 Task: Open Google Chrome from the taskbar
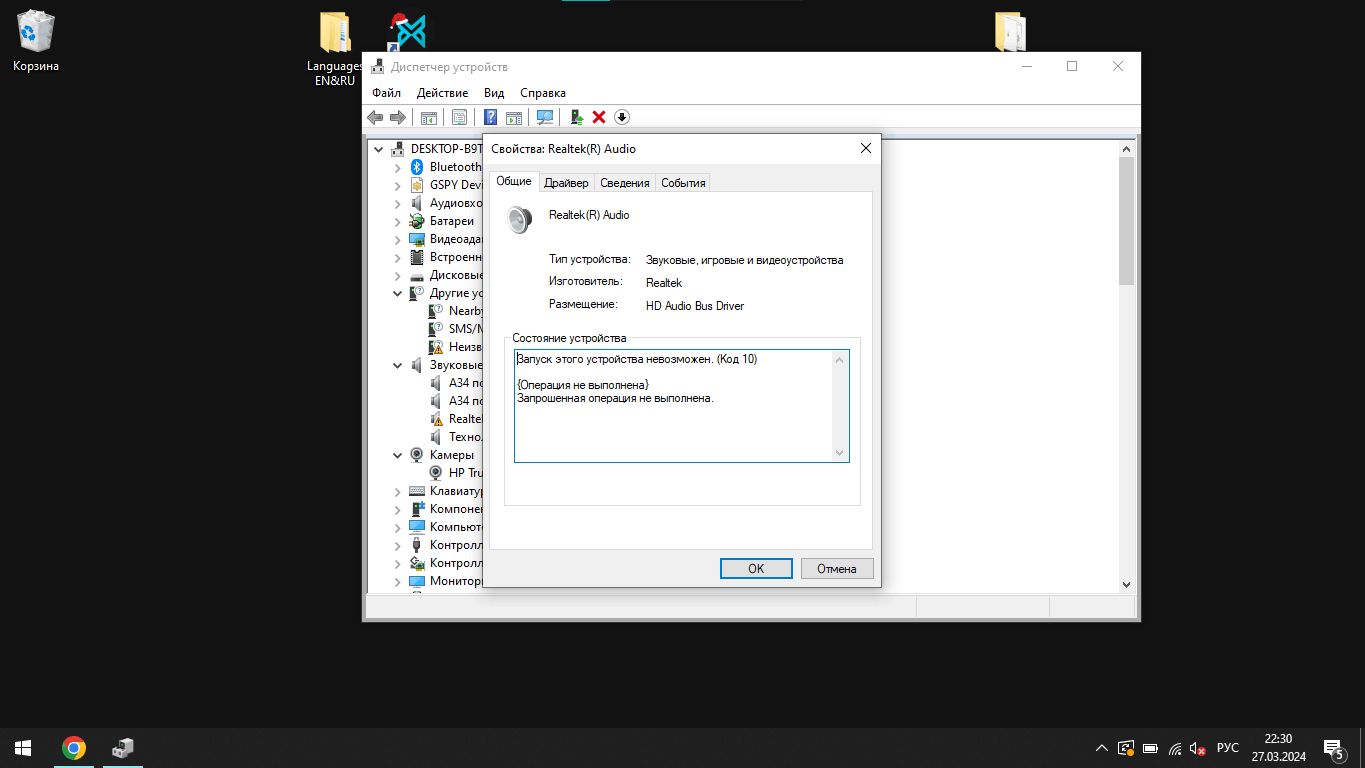point(73,747)
